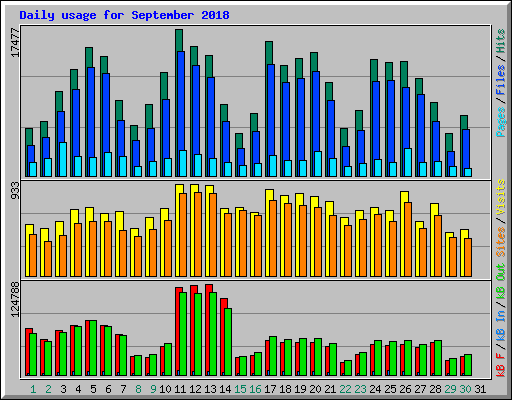
Task: Click day 1 on the x-axis
Action: click(x=33, y=389)
